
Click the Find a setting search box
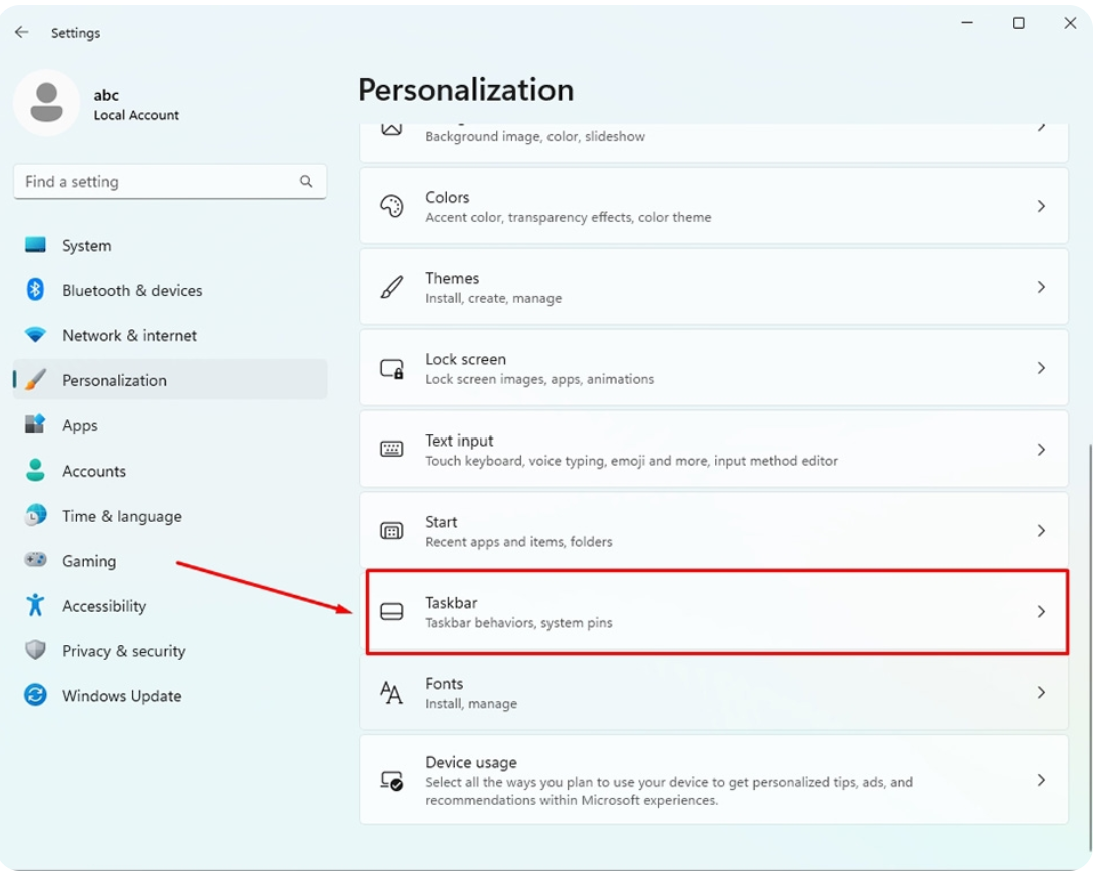click(155, 182)
